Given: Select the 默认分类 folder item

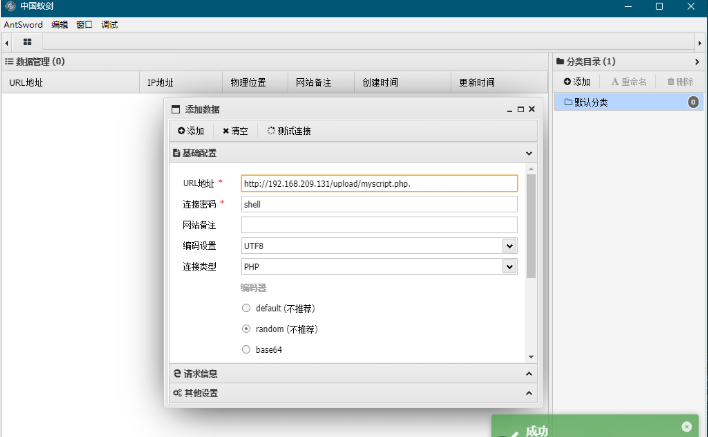Looking at the screenshot, I should pos(629,102).
